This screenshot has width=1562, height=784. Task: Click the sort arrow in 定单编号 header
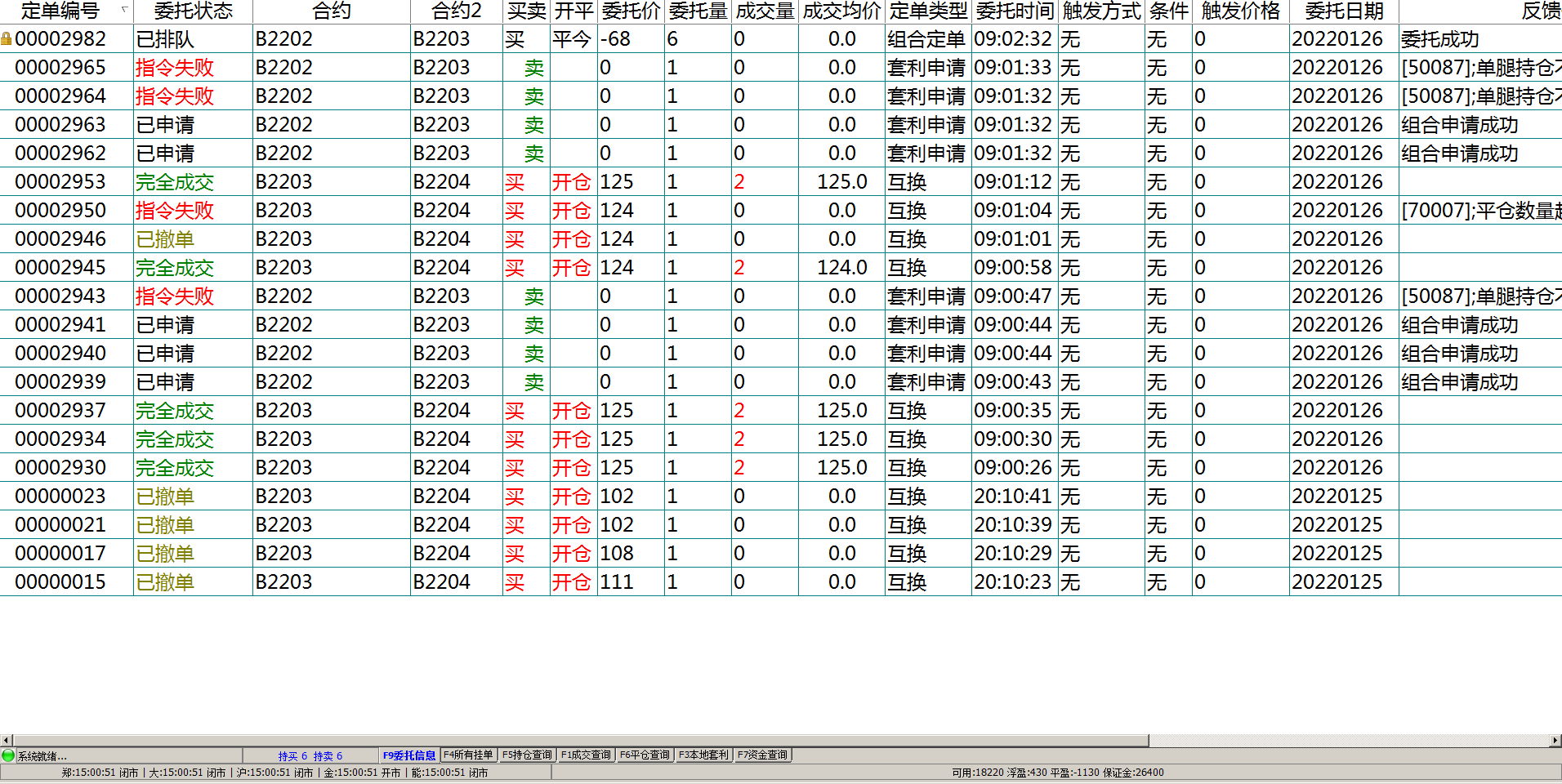pyautogui.click(x=124, y=10)
